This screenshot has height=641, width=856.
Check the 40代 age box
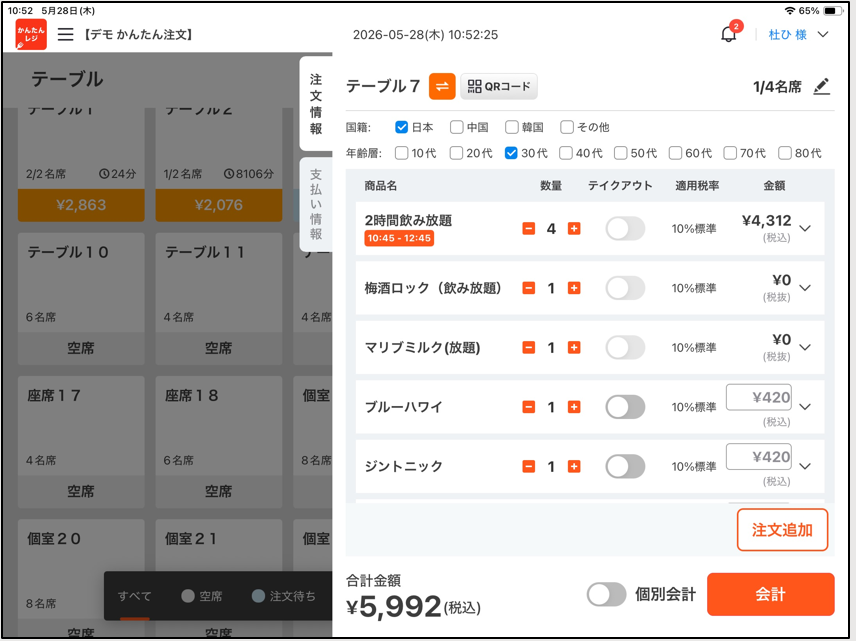click(x=566, y=153)
